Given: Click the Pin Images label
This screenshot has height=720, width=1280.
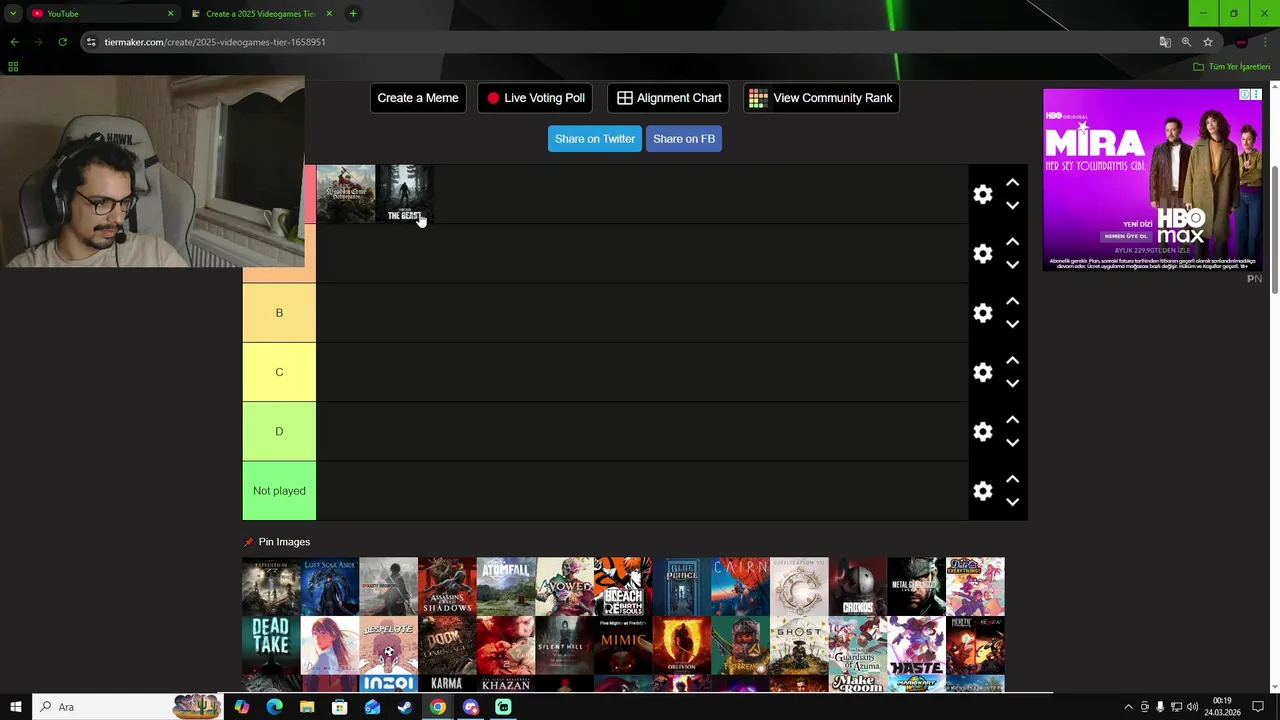Looking at the screenshot, I should tap(284, 542).
